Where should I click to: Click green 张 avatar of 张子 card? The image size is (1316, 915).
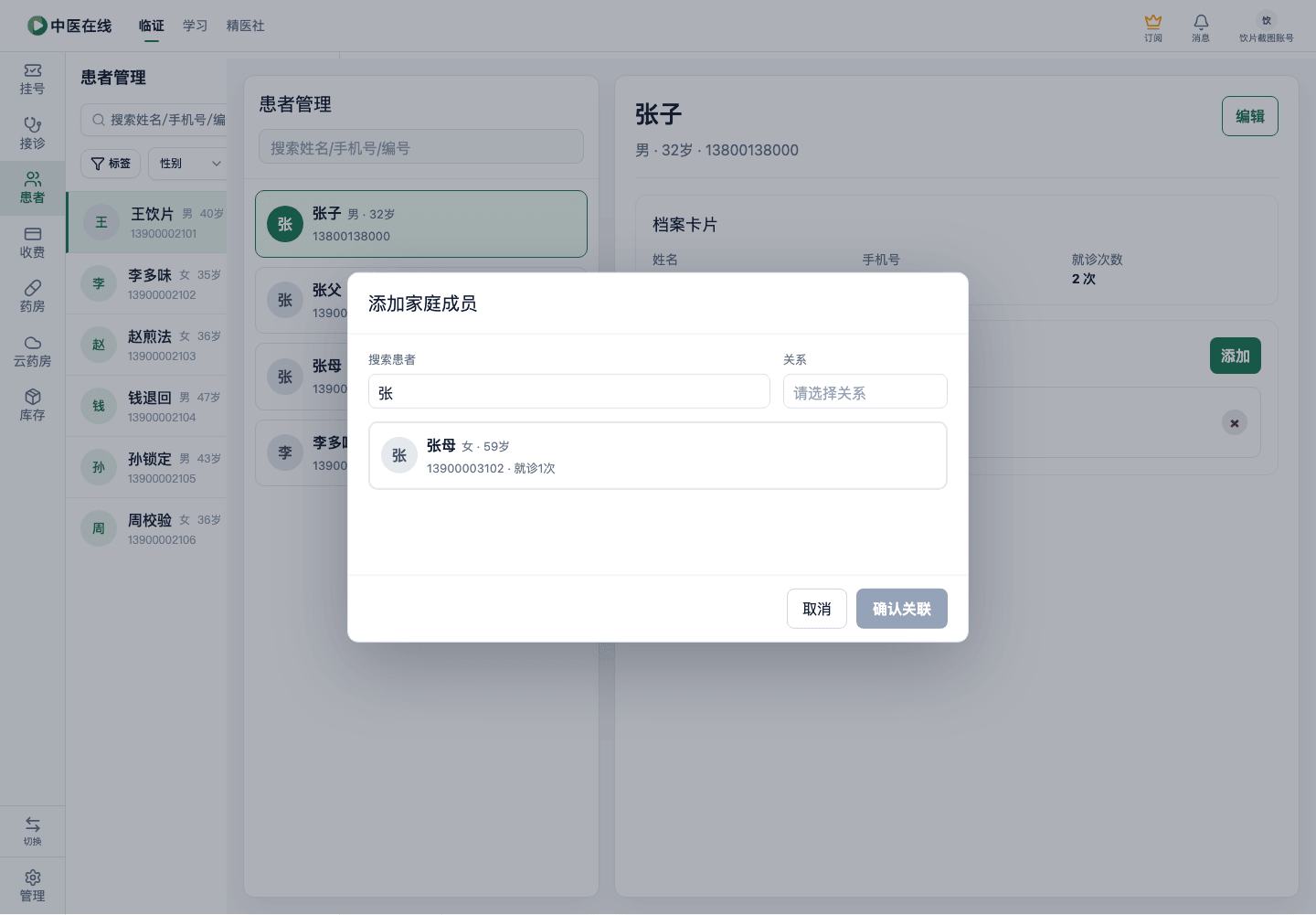(285, 224)
